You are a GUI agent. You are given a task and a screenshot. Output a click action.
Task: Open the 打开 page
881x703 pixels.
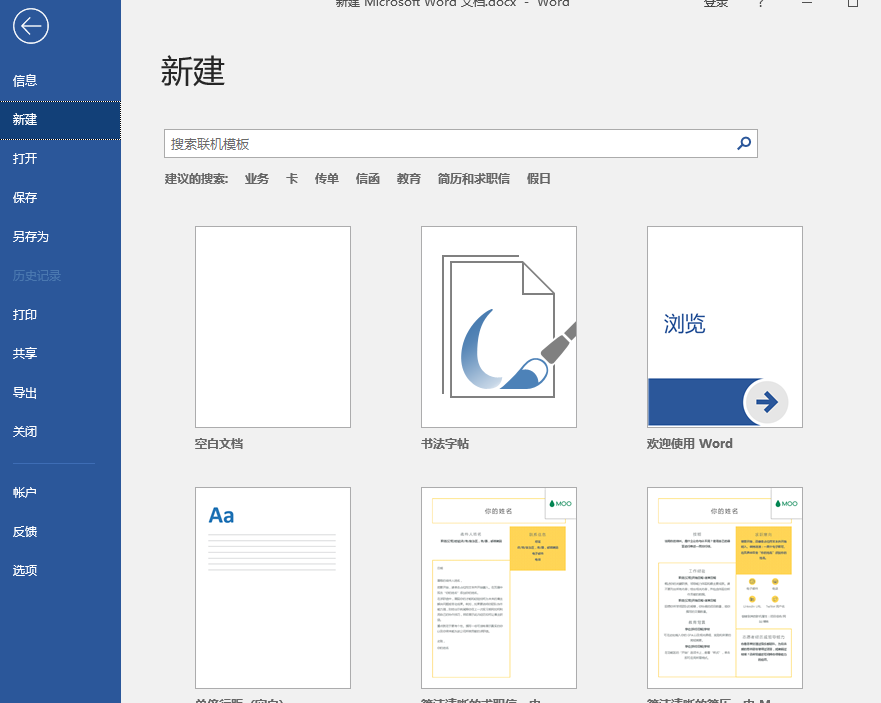tap(60, 158)
